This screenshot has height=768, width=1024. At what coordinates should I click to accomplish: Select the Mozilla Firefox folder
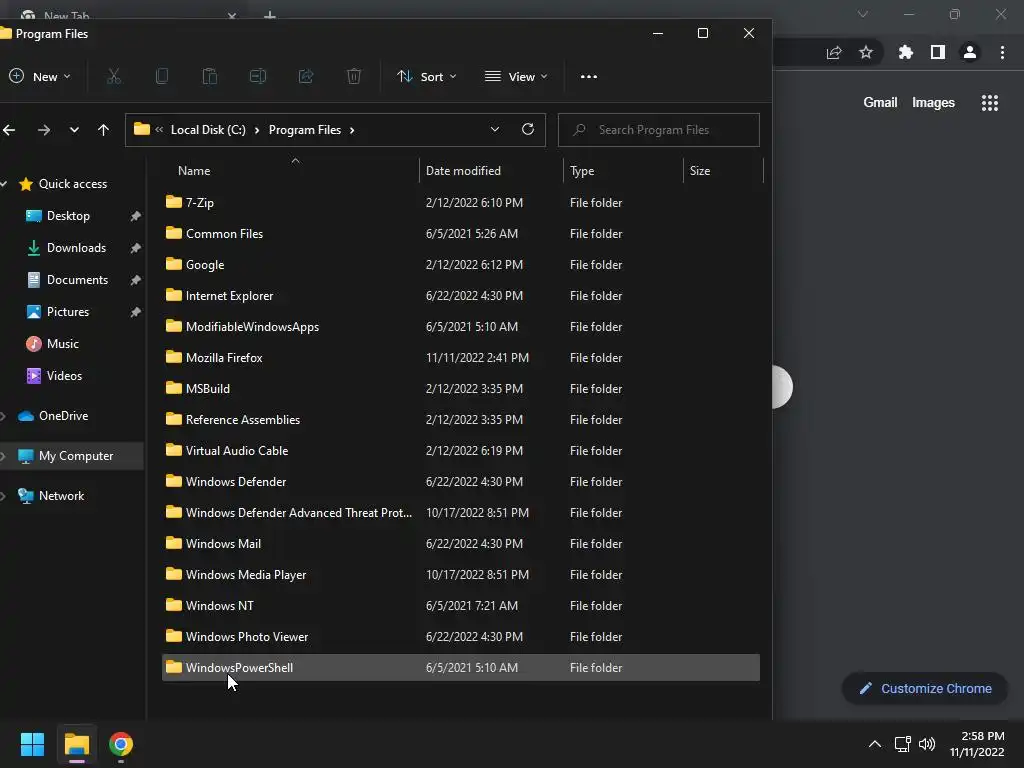(x=460, y=358)
